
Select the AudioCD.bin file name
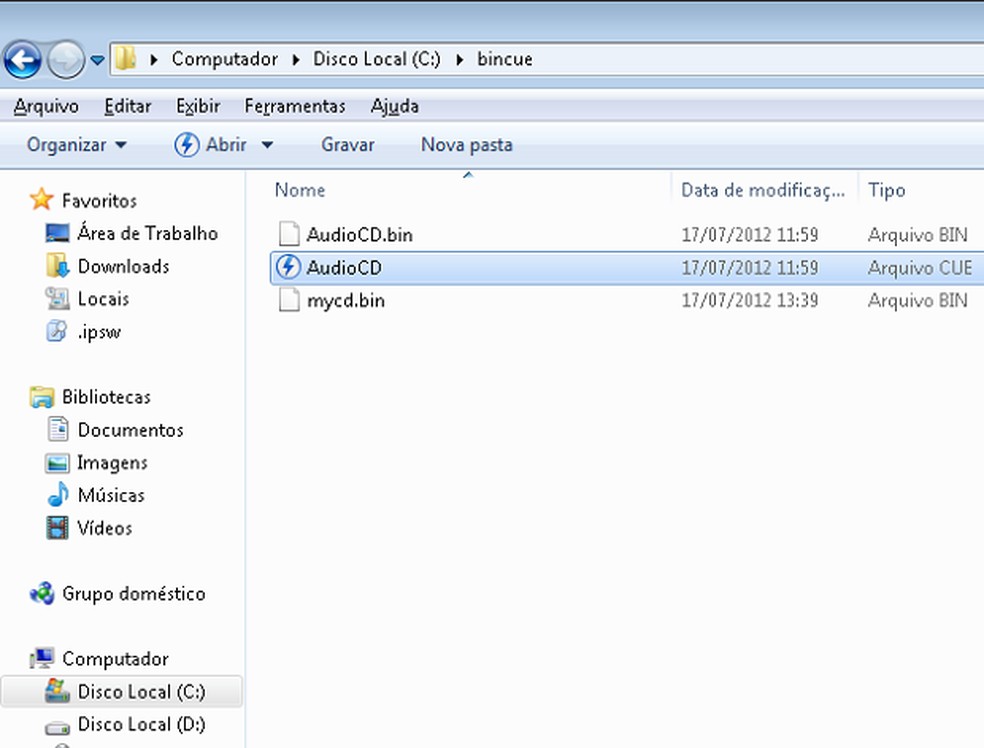(360, 235)
